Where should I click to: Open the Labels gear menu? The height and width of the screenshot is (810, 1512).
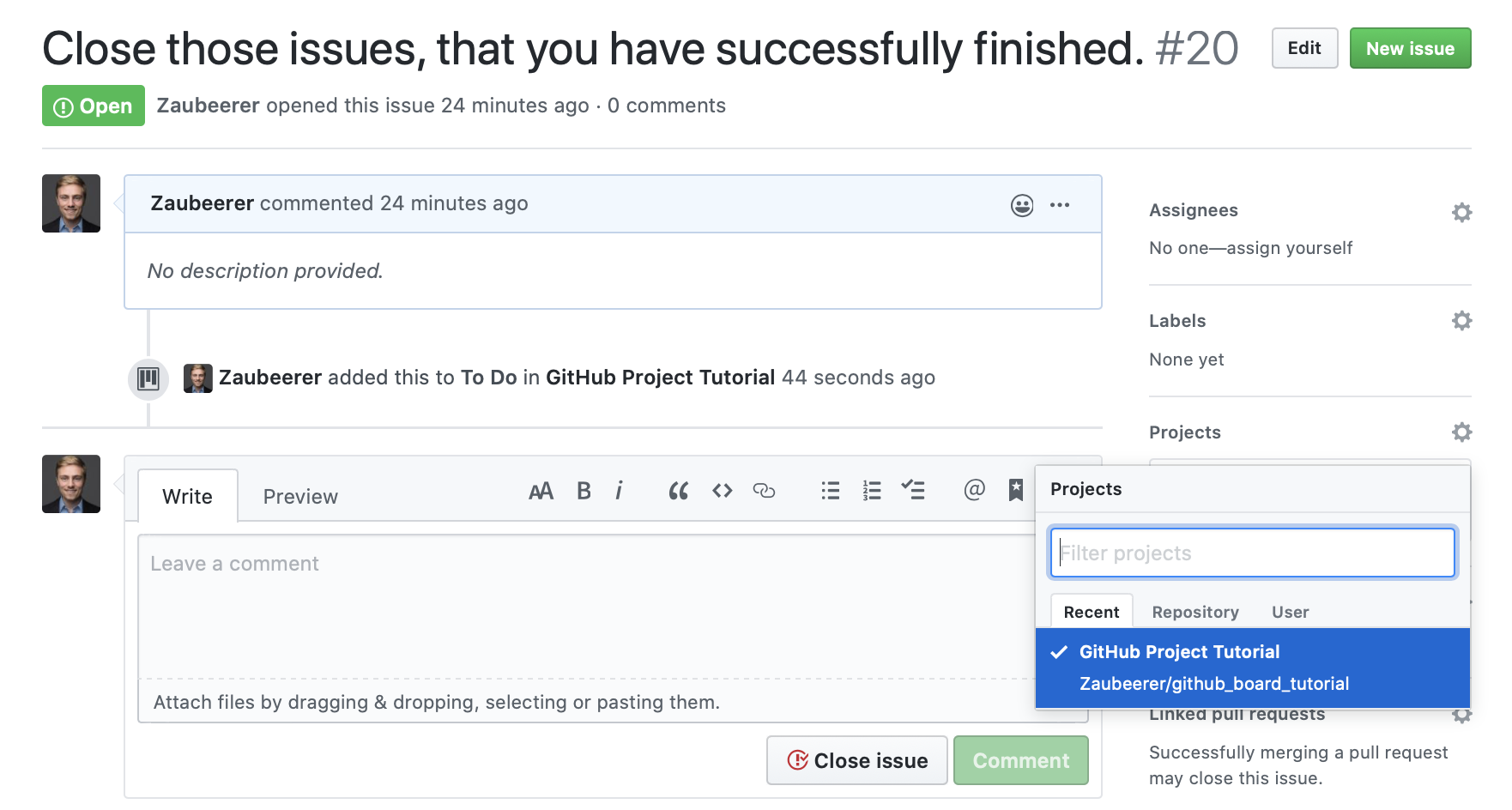[x=1461, y=321]
